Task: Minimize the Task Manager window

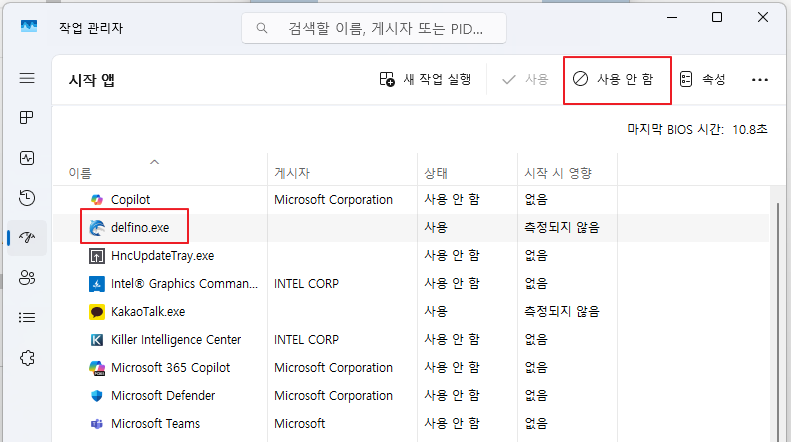Action: [x=672, y=17]
